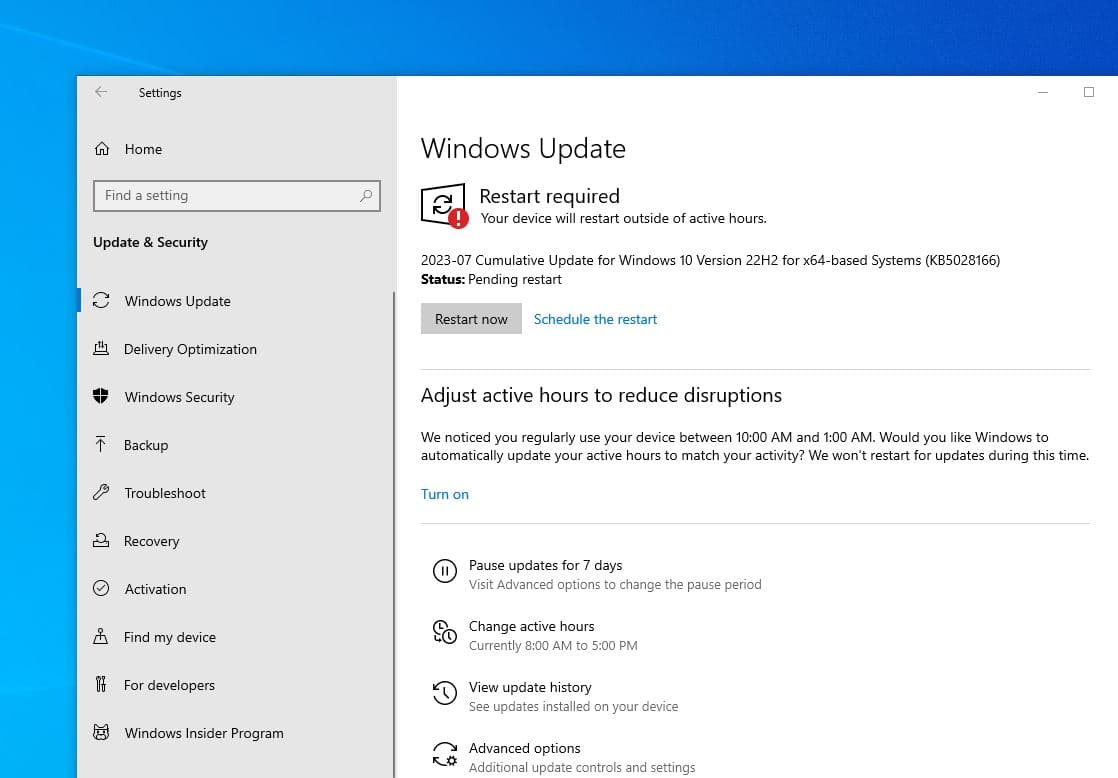The height and width of the screenshot is (778, 1118).
Task: Select Windows Update in the sidebar
Action: click(177, 301)
